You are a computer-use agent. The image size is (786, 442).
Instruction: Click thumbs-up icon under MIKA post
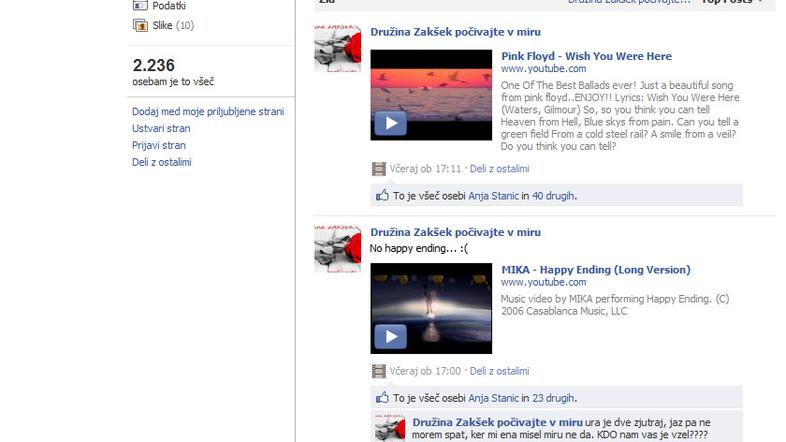click(x=381, y=398)
